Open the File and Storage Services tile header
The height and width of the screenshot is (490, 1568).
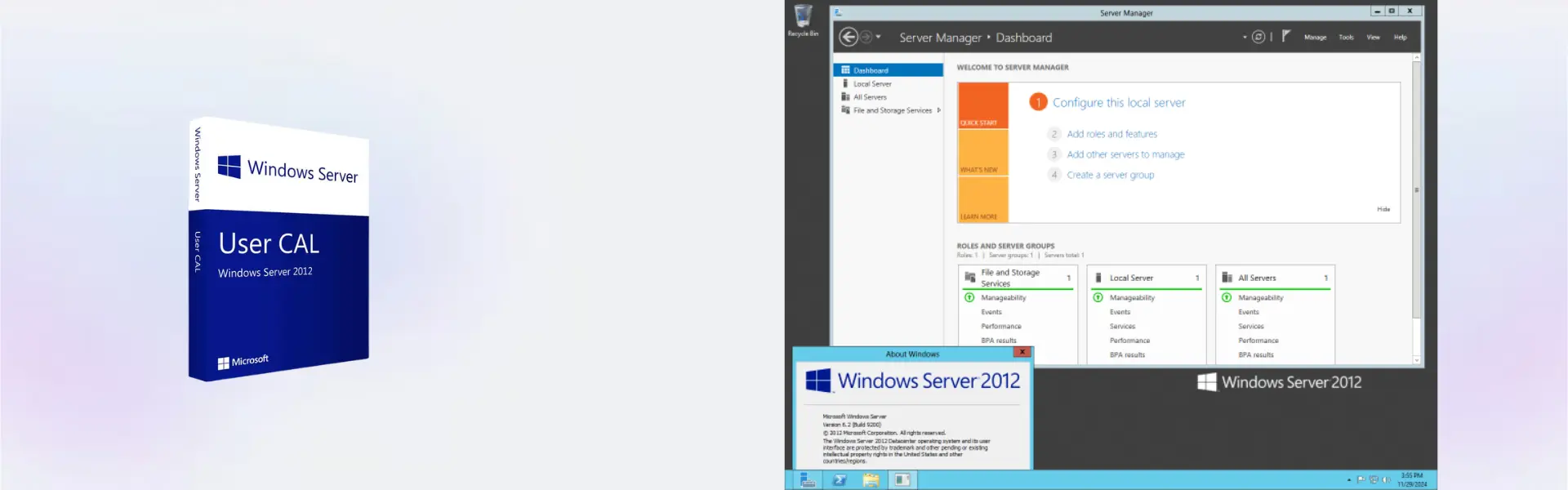point(1018,278)
